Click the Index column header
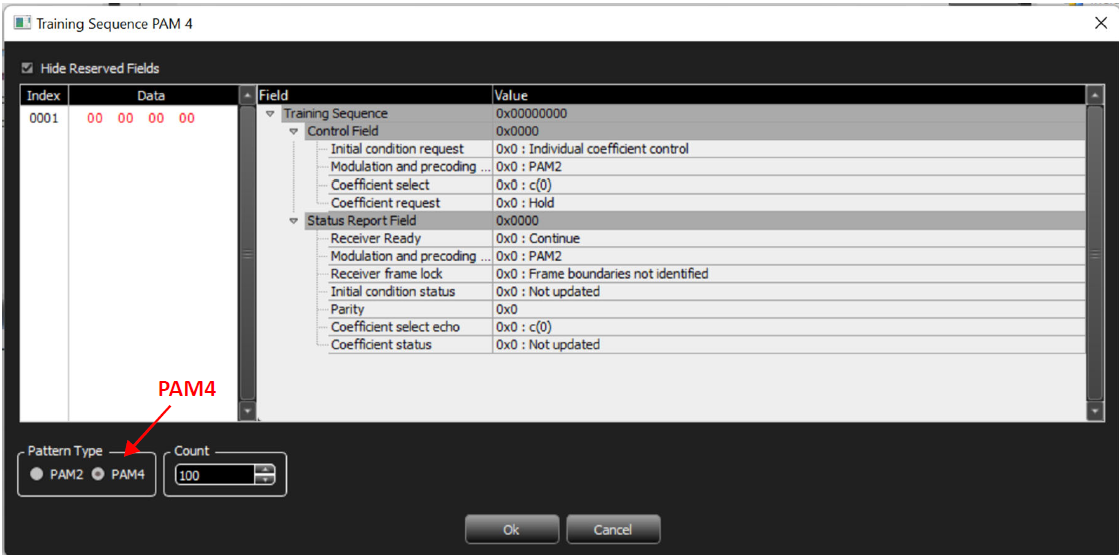Screen dimensions: 1119x556 pyautogui.click(x=44, y=95)
